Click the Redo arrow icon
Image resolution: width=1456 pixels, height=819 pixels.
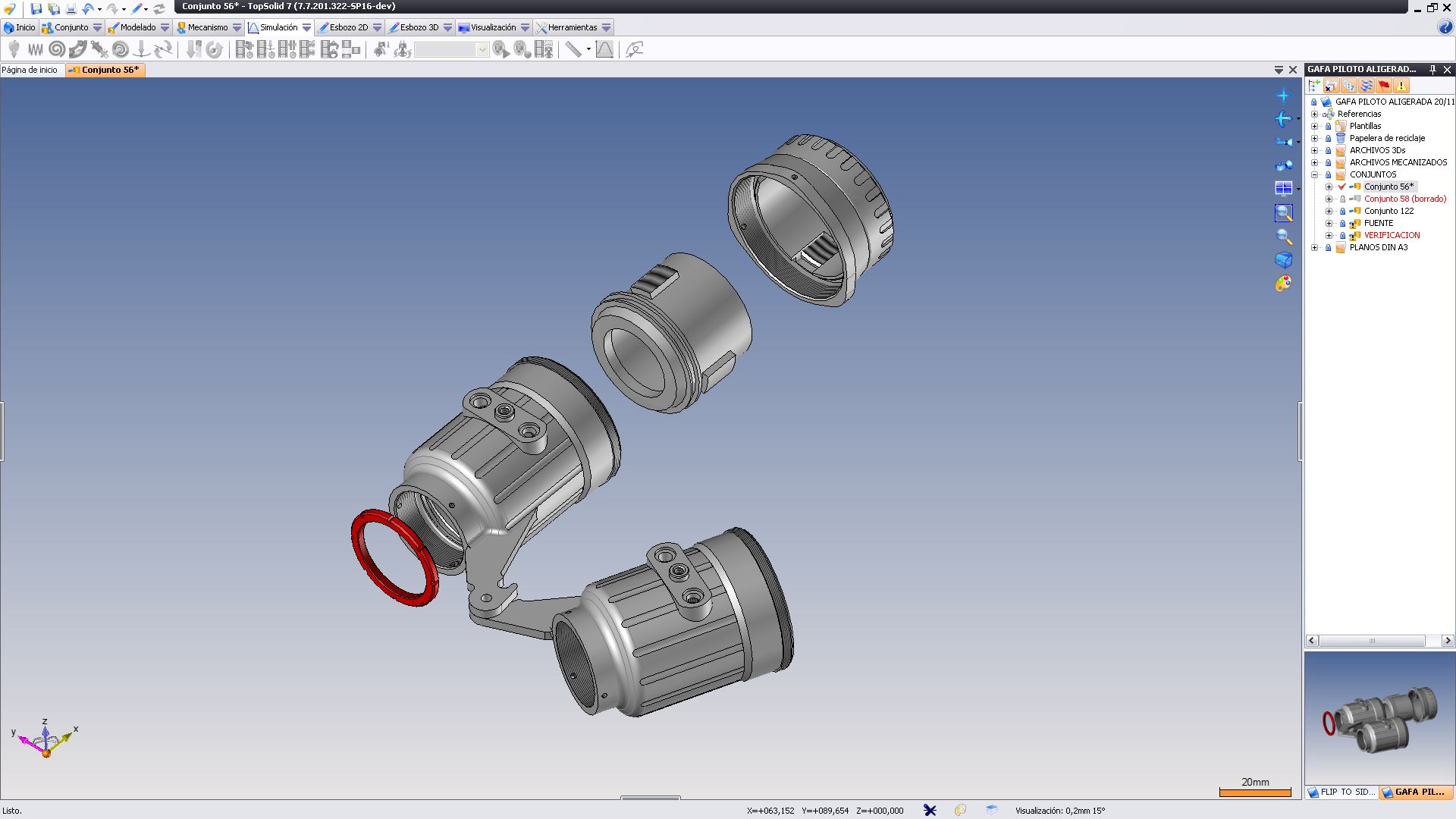(112, 8)
